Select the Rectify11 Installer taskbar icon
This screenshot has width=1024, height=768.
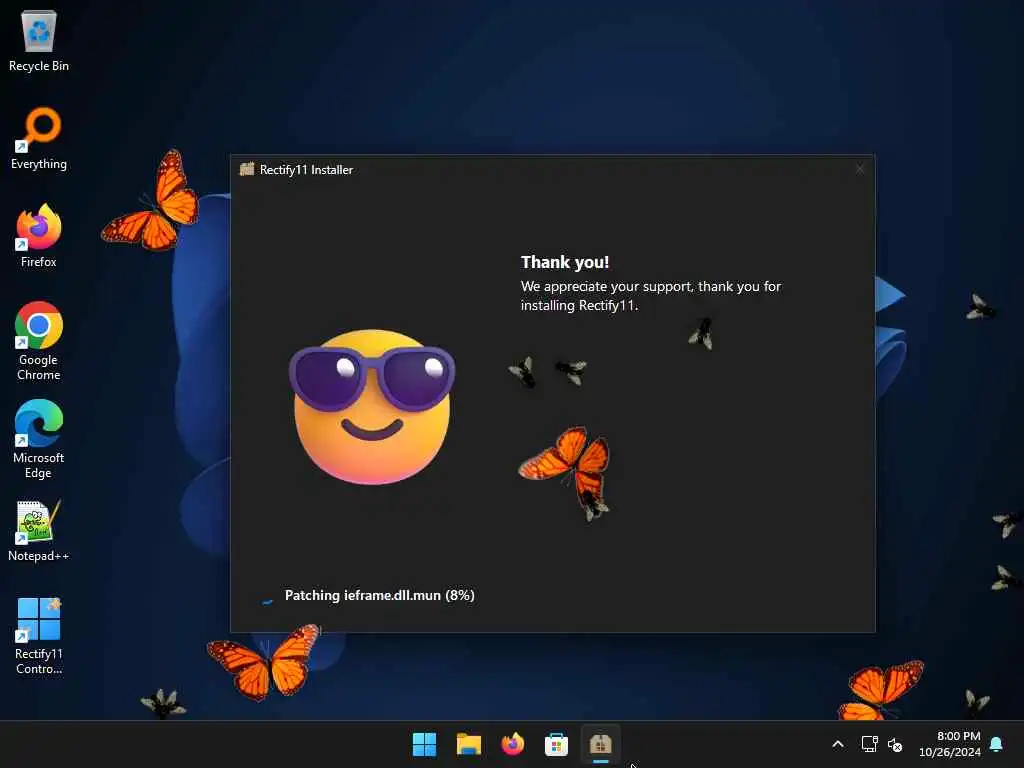pyautogui.click(x=600, y=744)
